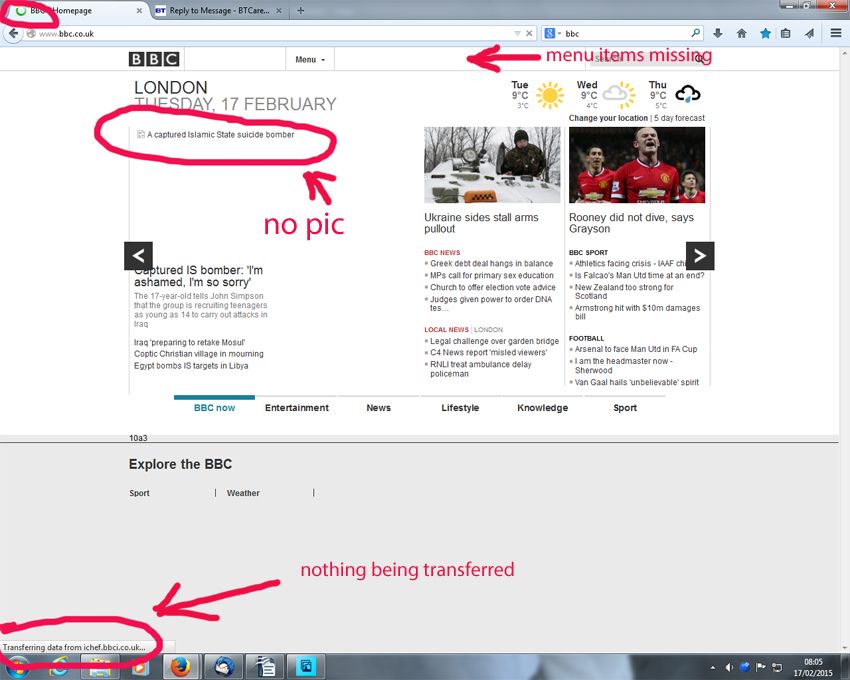
Task: Click the Firefox back button
Action: point(14,33)
